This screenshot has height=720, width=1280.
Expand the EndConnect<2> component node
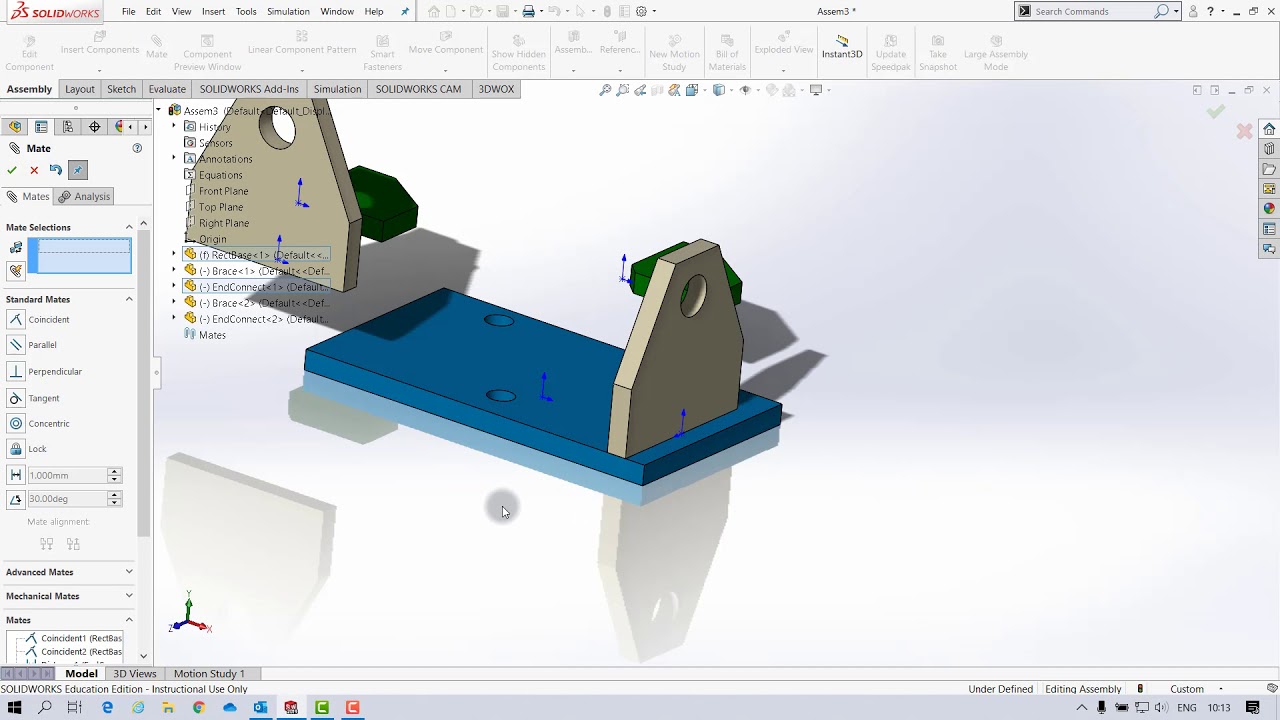174,319
